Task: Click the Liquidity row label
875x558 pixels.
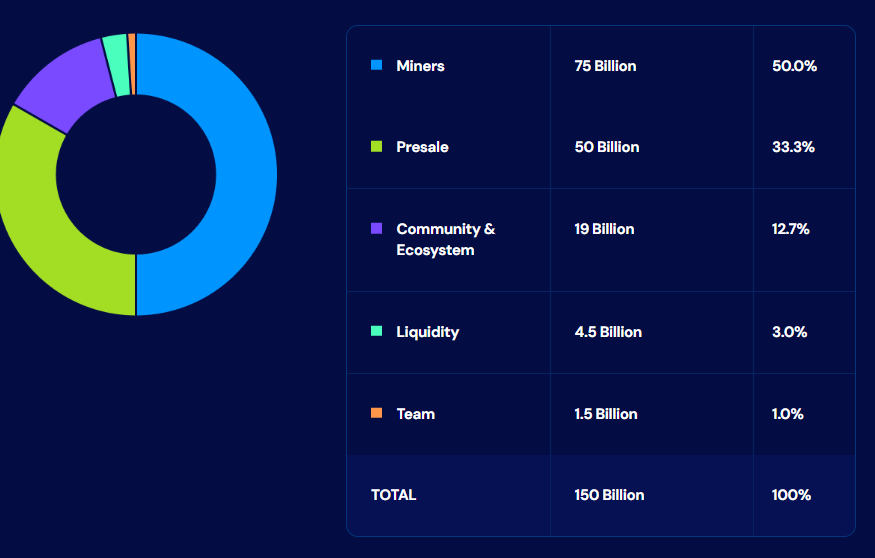Action: 427,332
